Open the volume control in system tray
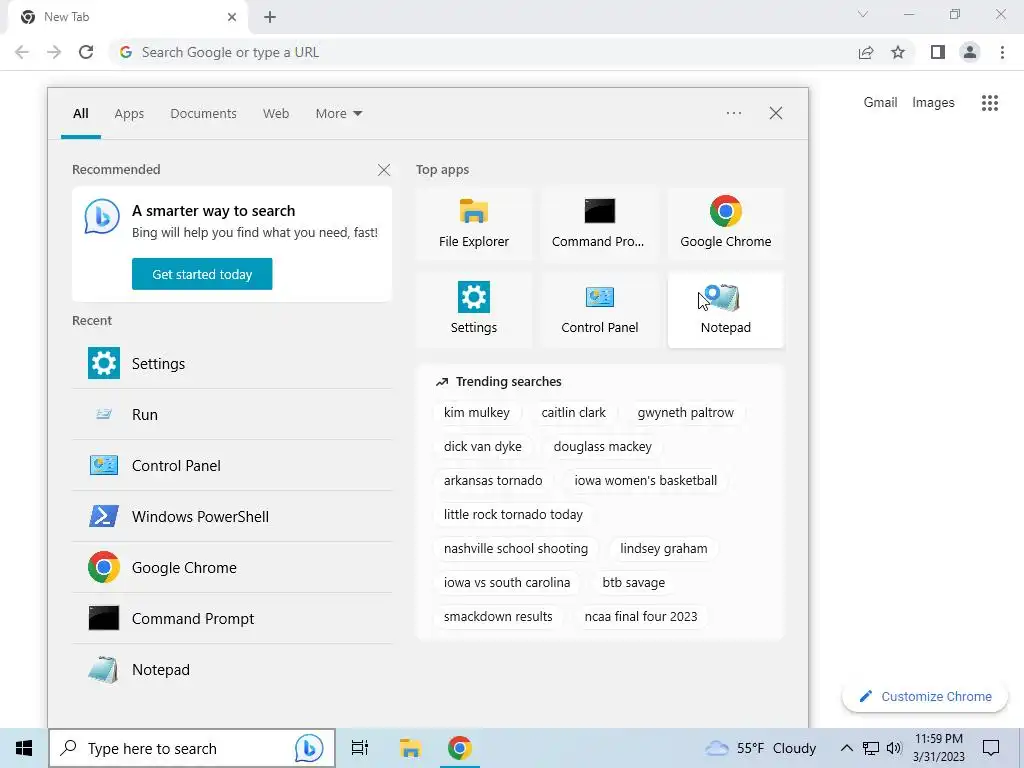 894,748
